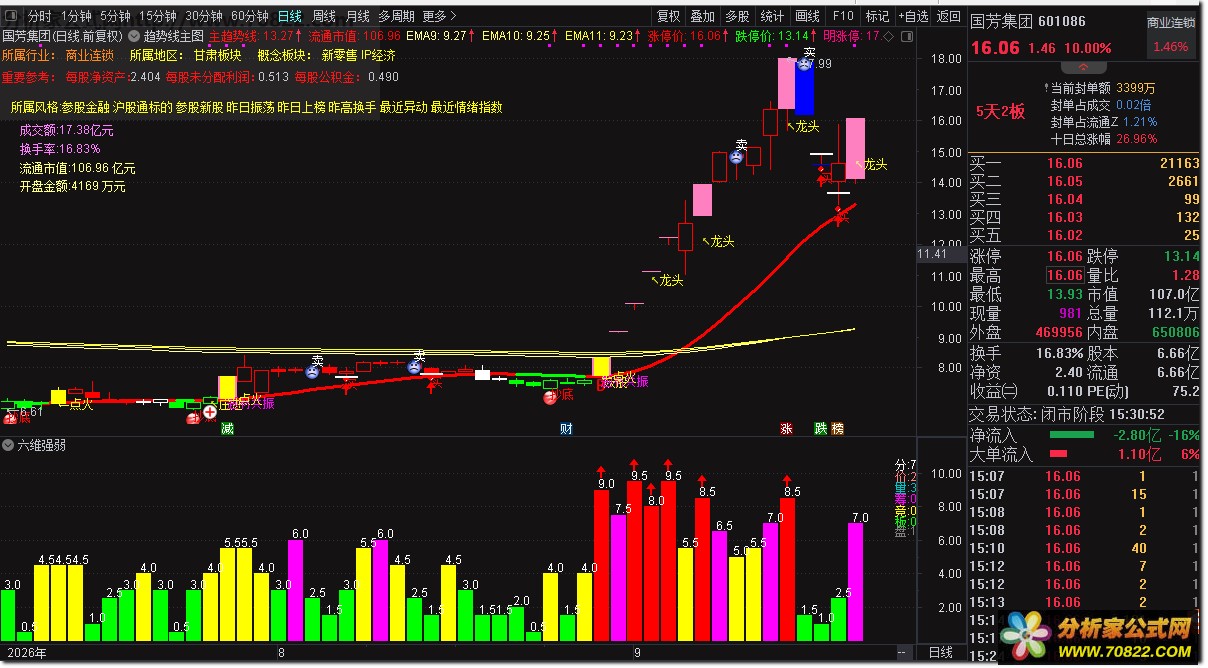Viewport: 1208px width, 668px height.
Task: Toggle 叠加 overlay comparison
Action: click(x=703, y=16)
